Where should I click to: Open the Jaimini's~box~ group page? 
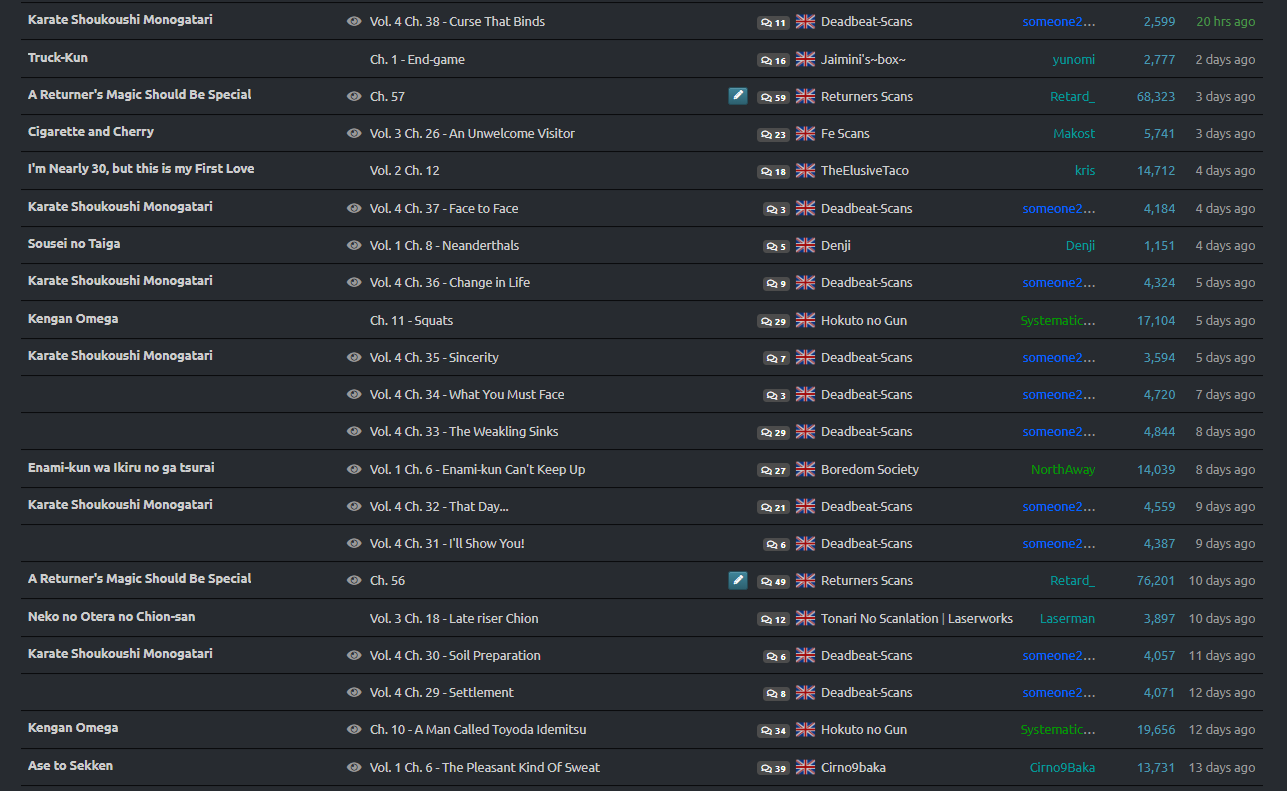(x=863, y=59)
